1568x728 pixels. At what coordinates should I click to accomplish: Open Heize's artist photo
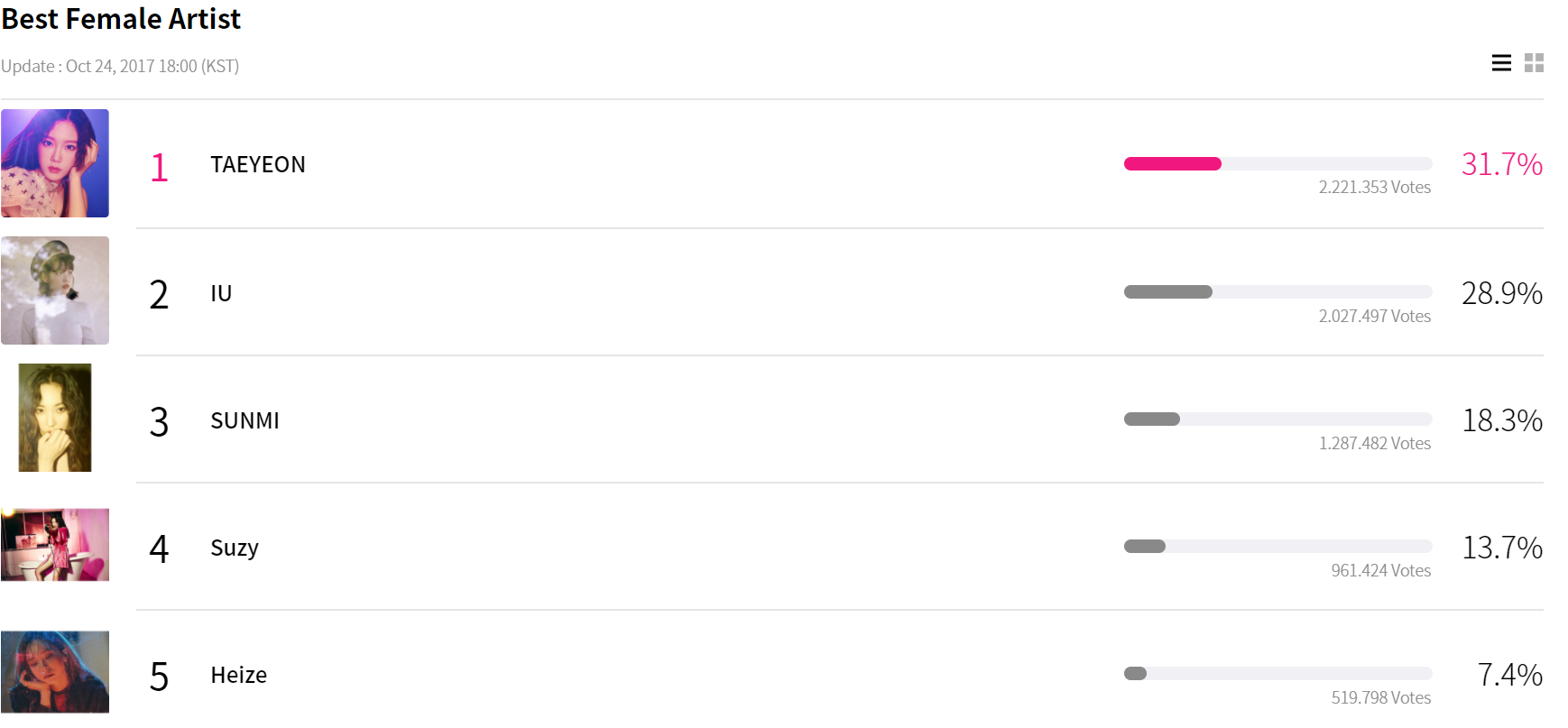55,672
